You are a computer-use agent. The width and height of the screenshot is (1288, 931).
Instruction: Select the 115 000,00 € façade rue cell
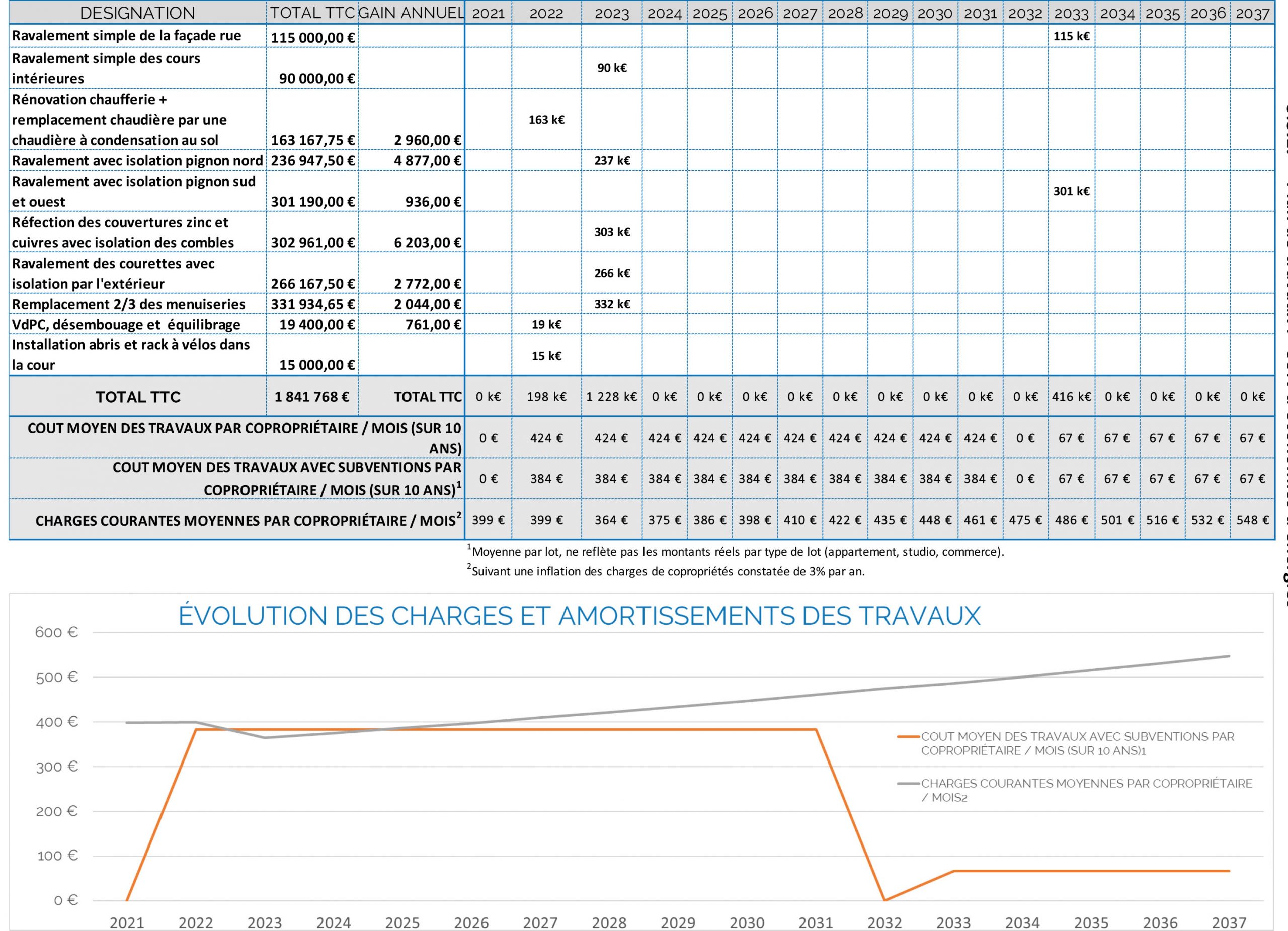[x=312, y=37]
